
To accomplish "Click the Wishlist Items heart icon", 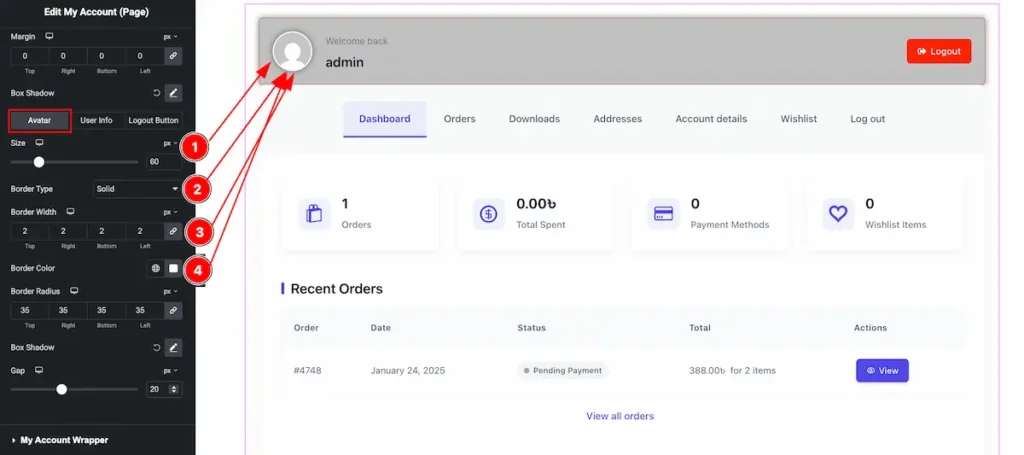I will 838,213.
